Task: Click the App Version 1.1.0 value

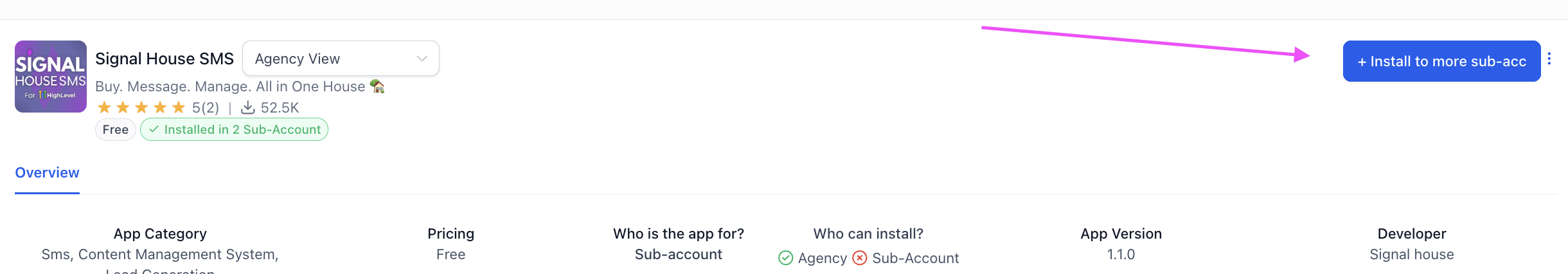Action: coord(1121,254)
